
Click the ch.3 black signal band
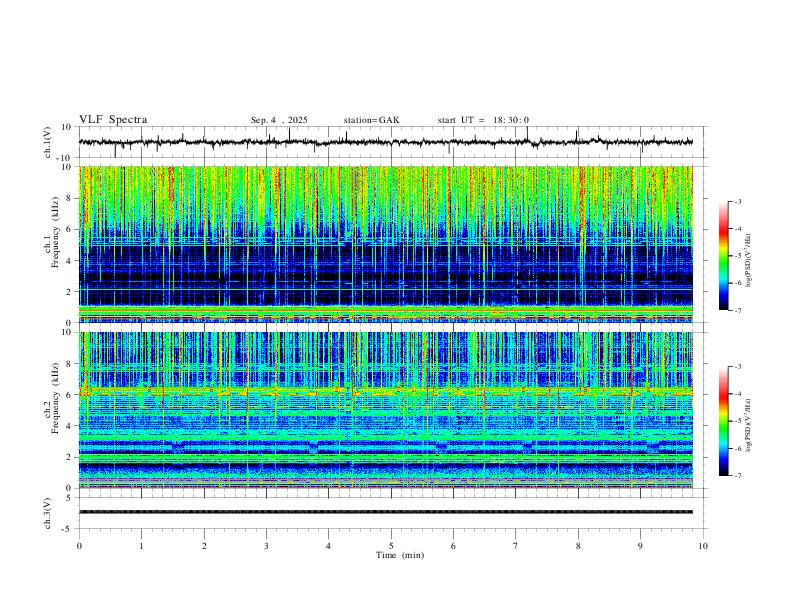[386, 512]
